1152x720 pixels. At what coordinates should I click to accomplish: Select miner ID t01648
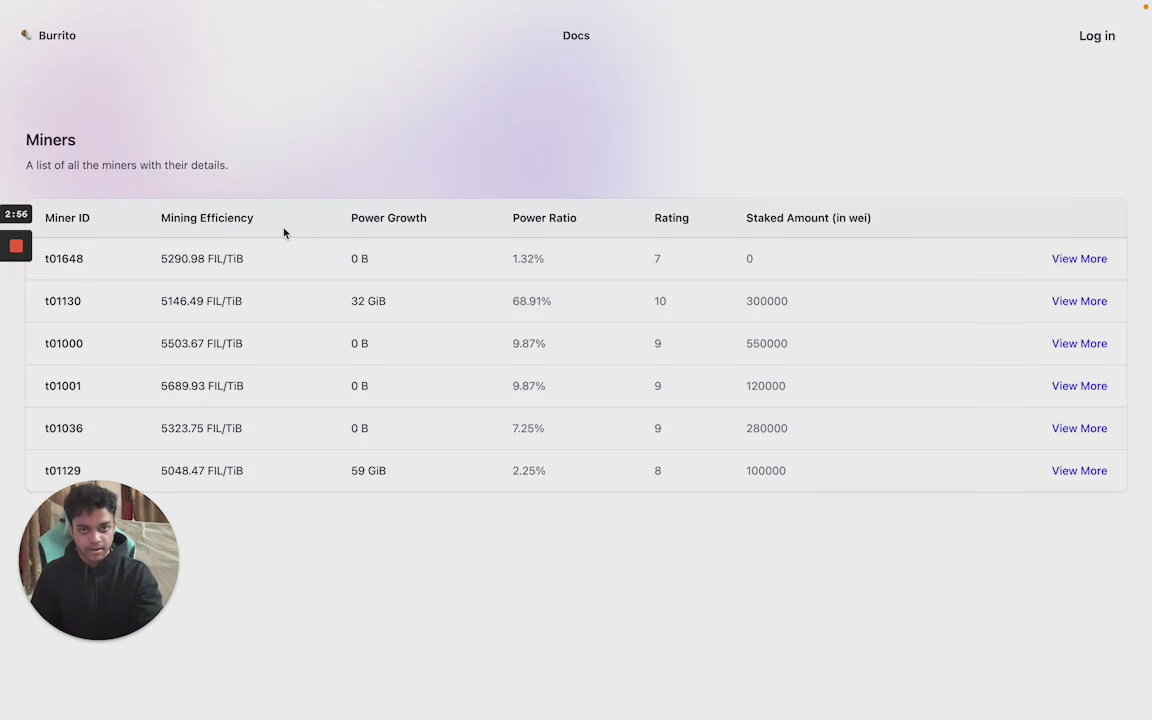[64, 259]
